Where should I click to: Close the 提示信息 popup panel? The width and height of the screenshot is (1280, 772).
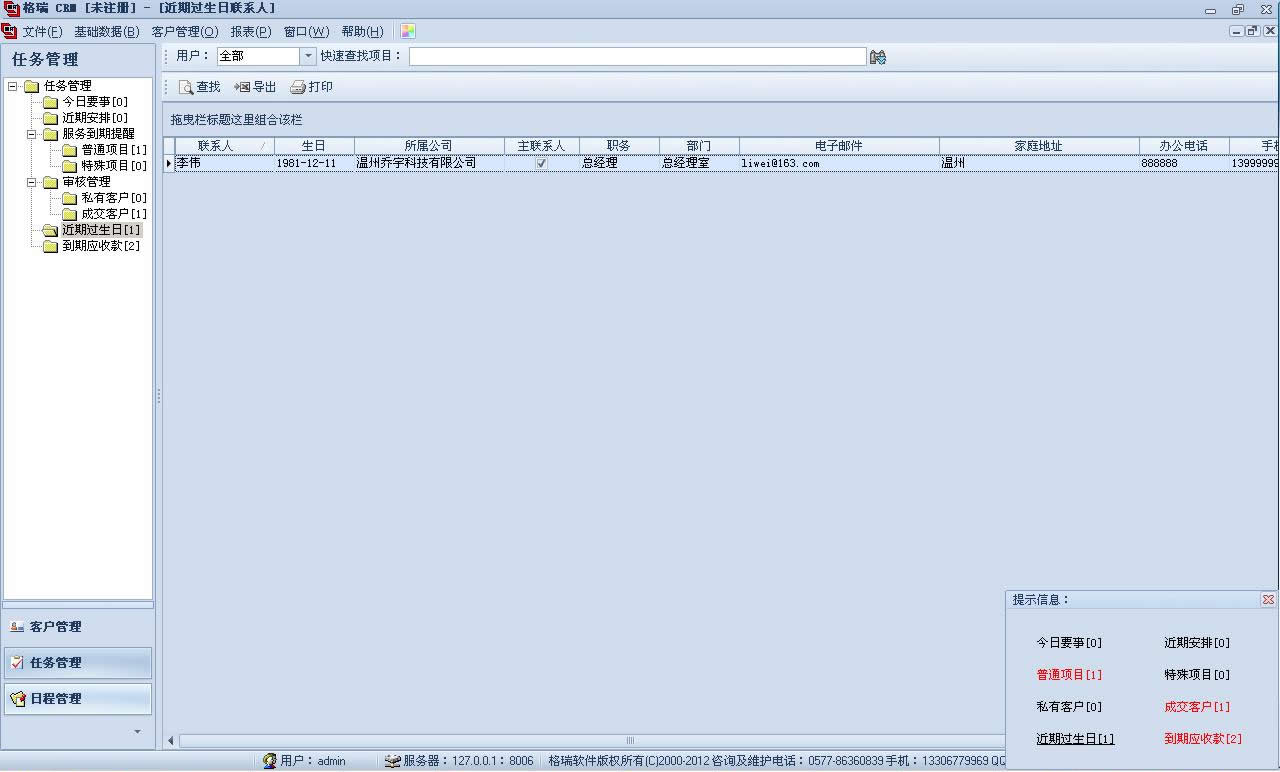(x=1268, y=600)
